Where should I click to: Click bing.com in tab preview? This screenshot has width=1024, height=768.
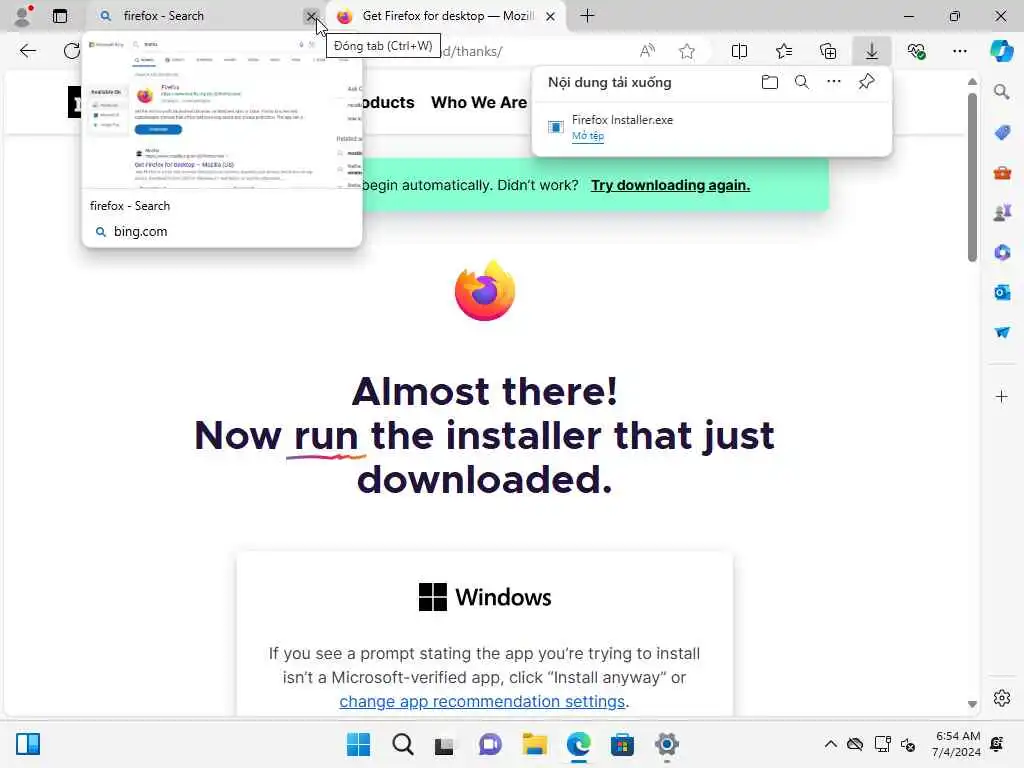(140, 231)
